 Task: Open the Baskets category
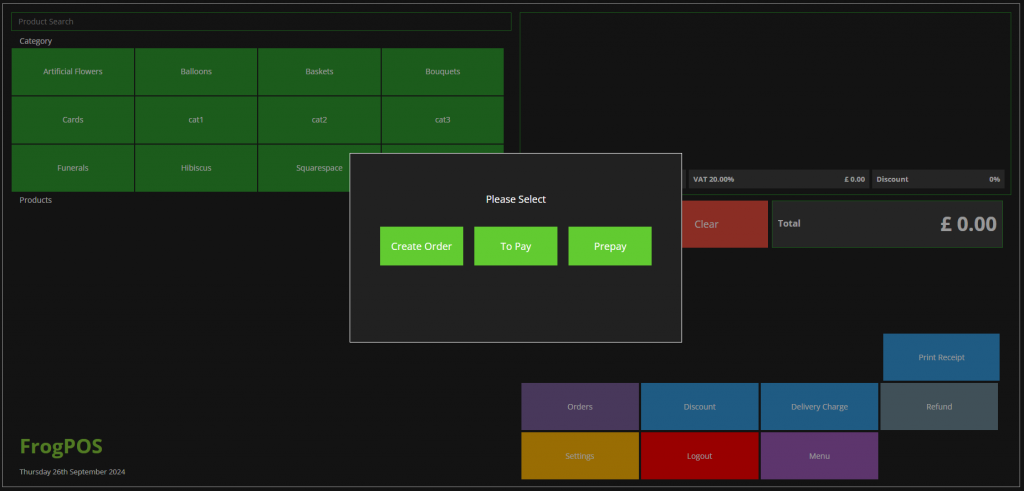319,72
